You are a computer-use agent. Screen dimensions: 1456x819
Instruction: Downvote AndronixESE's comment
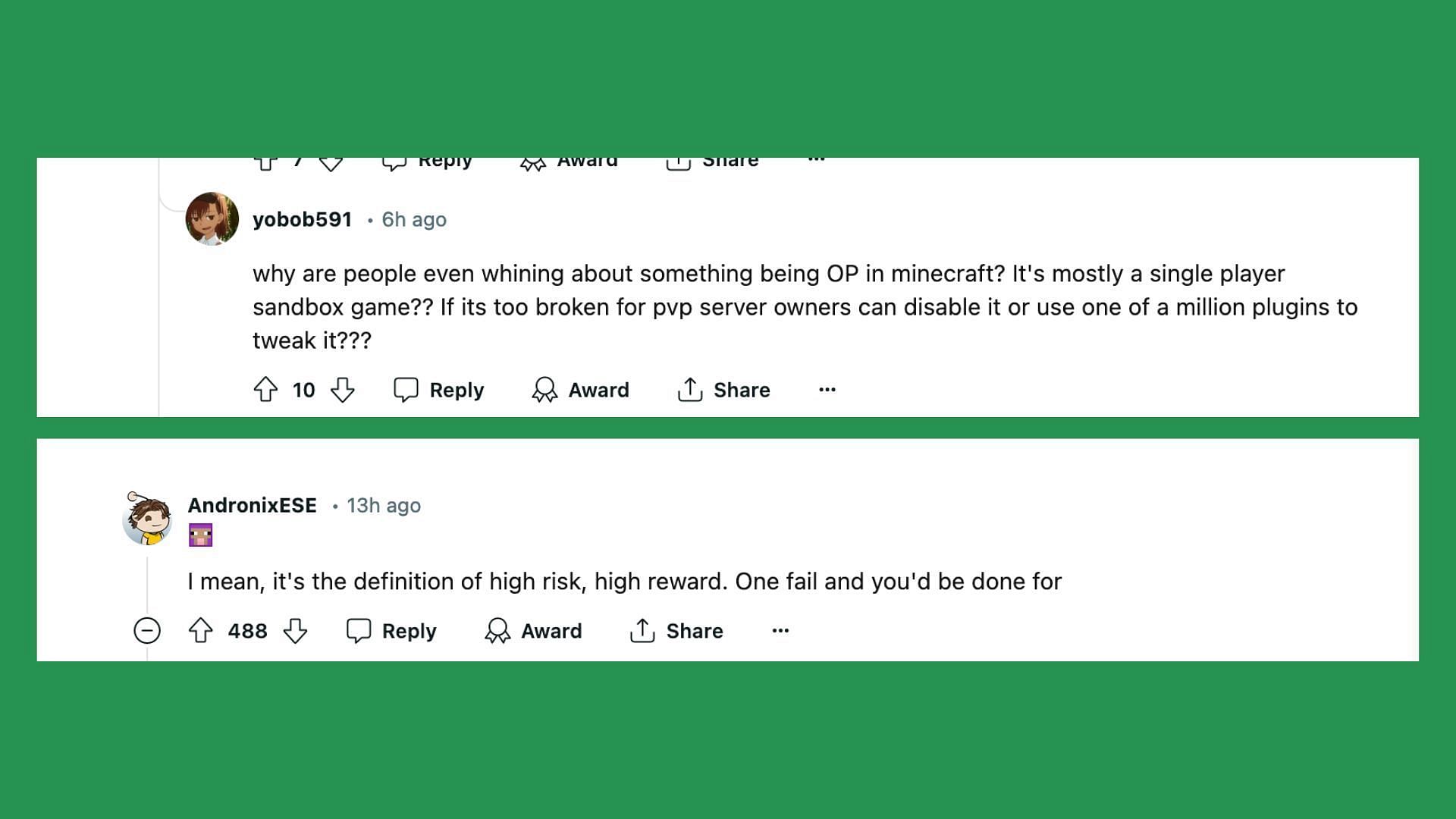click(x=295, y=631)
